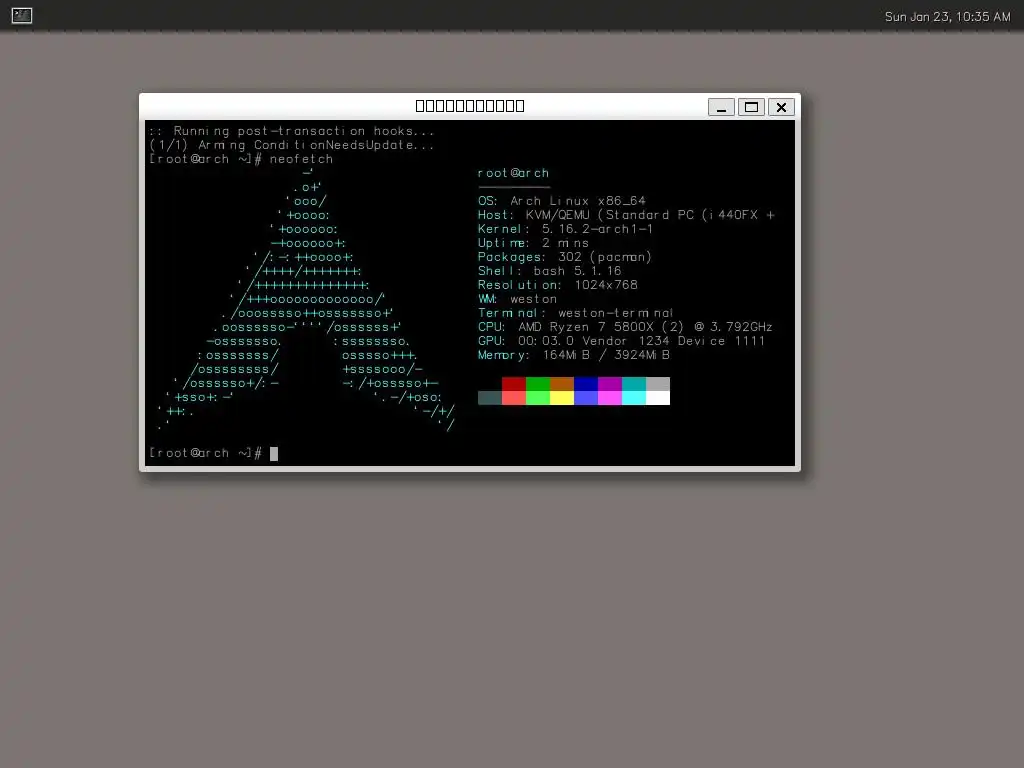This screenshot has width=1024, height=768.
Task: Click the yellow color block in neofetch
Action: point(562,398)
